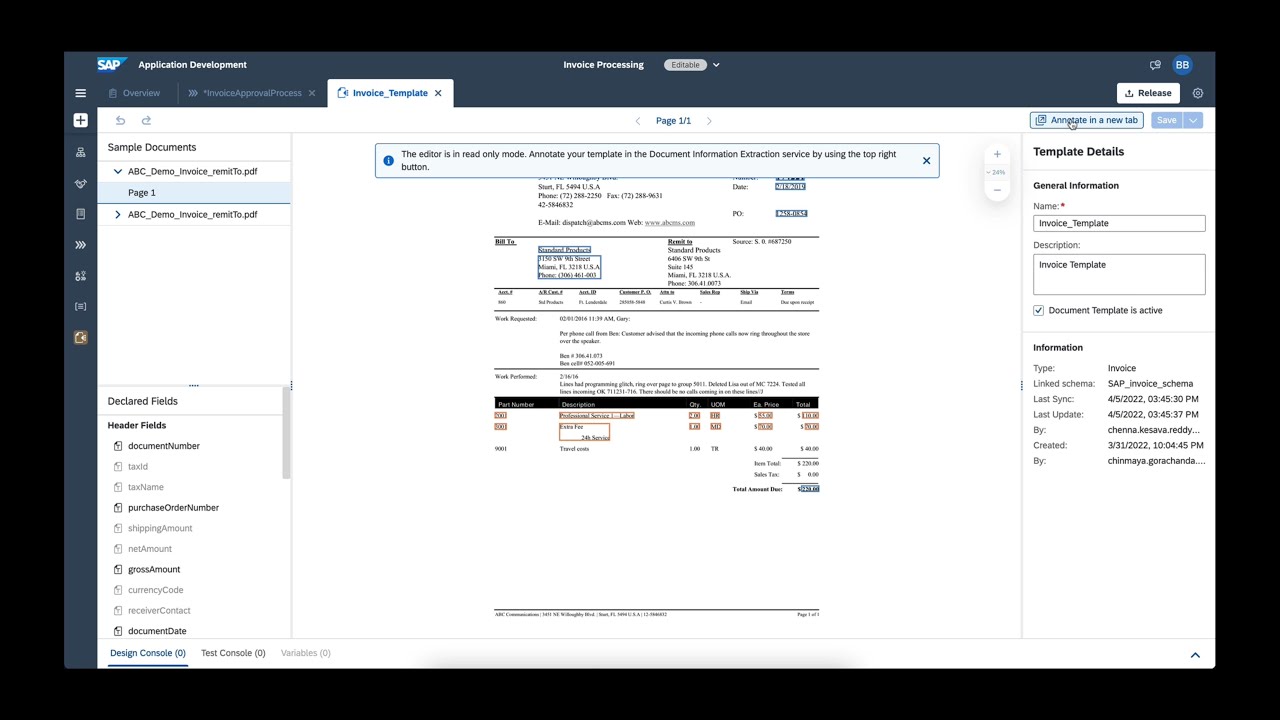Click the Editable status badge

pos(685,65)
